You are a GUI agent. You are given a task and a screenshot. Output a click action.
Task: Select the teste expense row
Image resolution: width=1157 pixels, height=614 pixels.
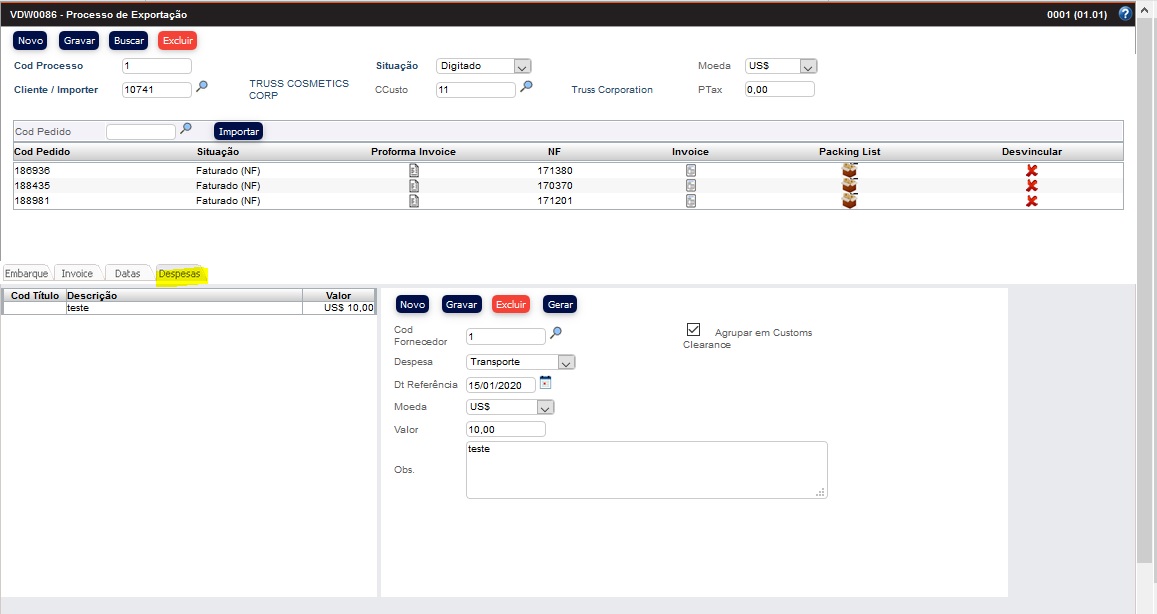(x=183, y=308)
